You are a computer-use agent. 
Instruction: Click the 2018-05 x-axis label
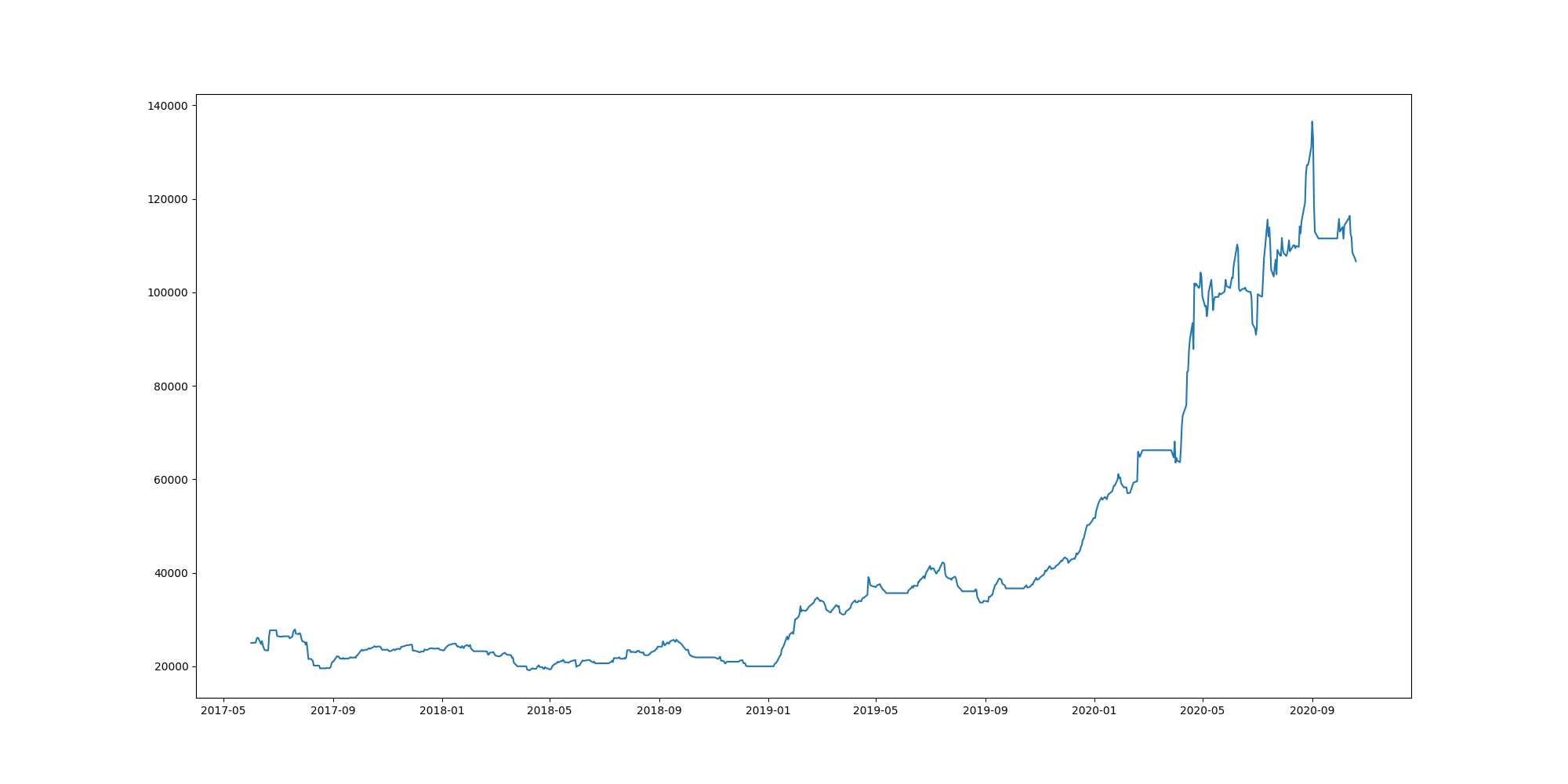[x=550, y=711]
